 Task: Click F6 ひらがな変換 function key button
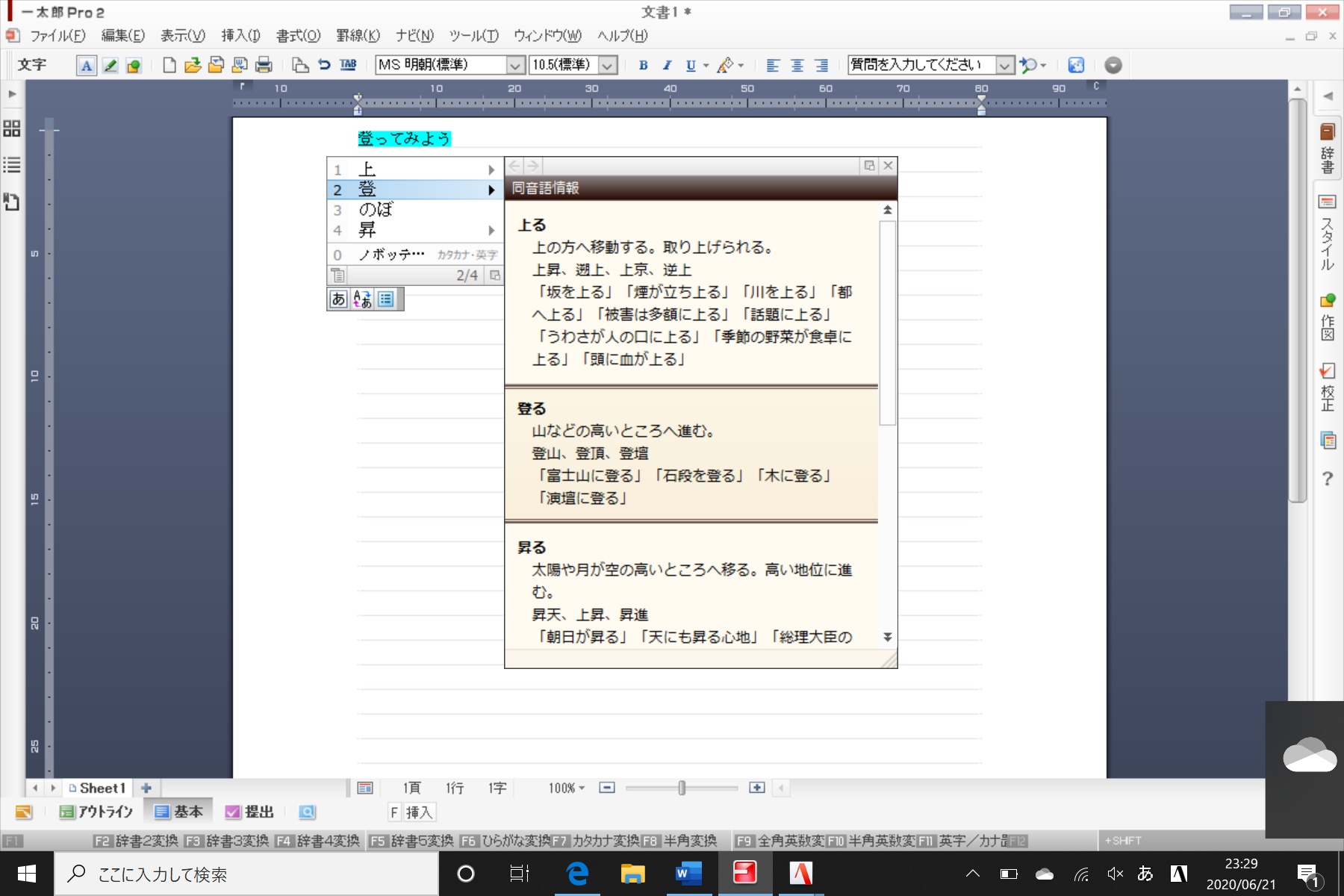(x=505, y=841)
